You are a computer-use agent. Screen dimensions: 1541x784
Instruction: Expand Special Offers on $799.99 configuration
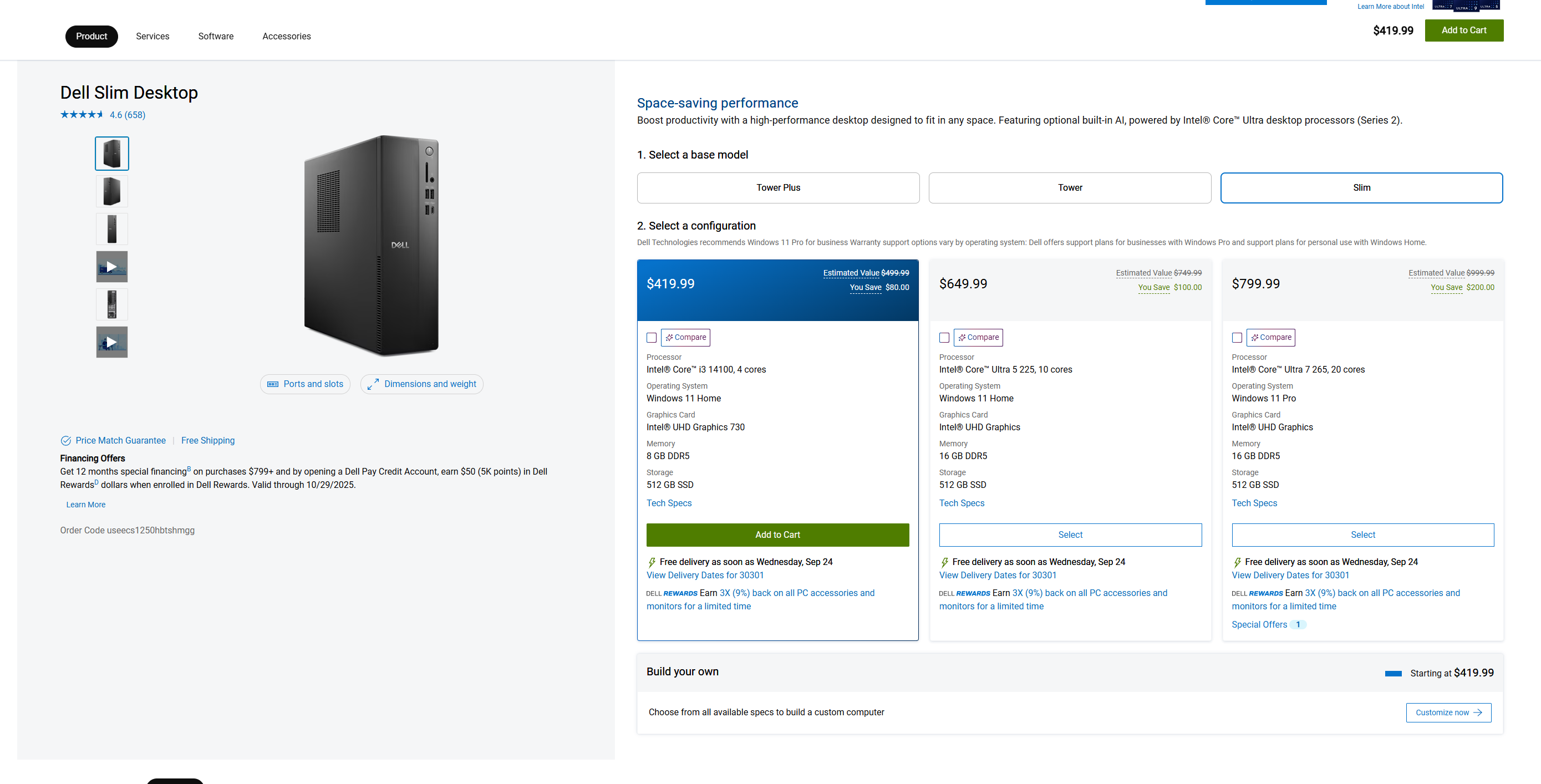(1259, 624)
